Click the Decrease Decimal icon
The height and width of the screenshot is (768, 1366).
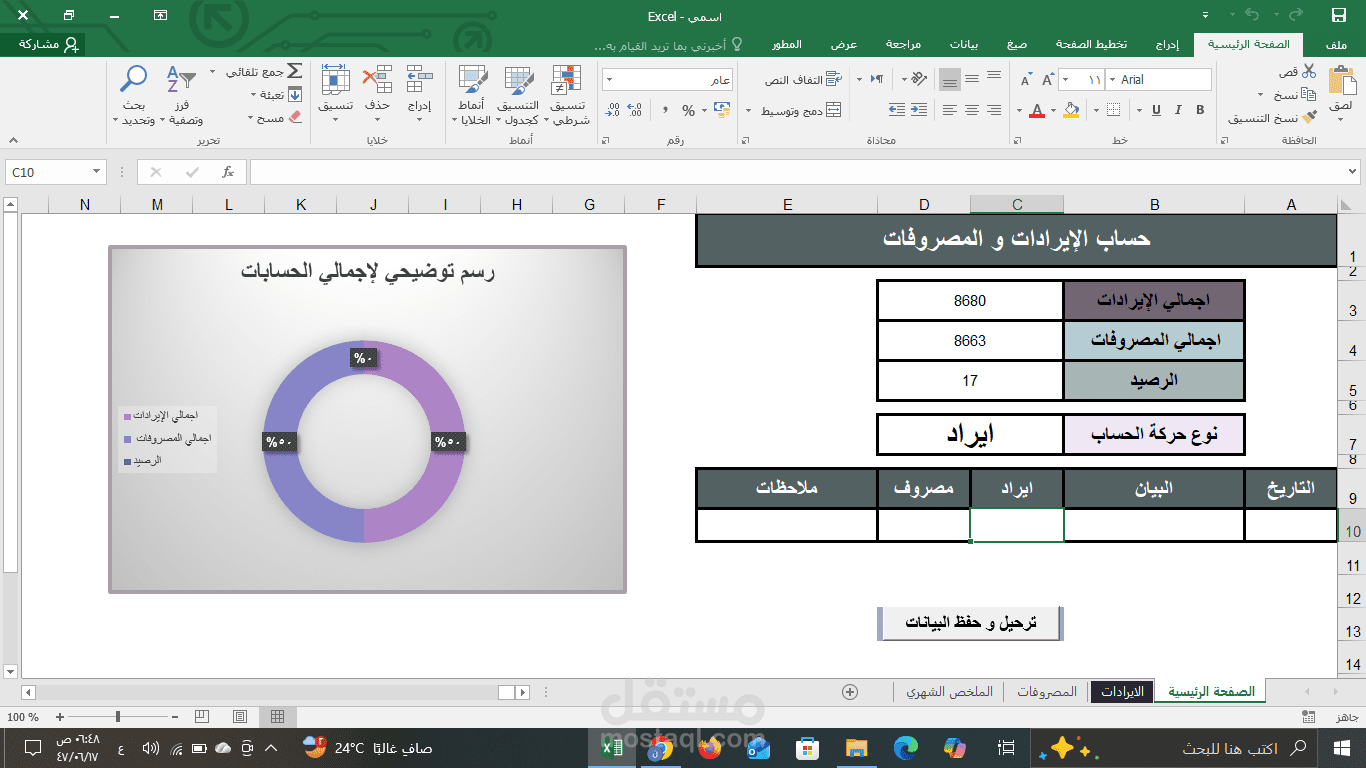click(x=612, y=110)
